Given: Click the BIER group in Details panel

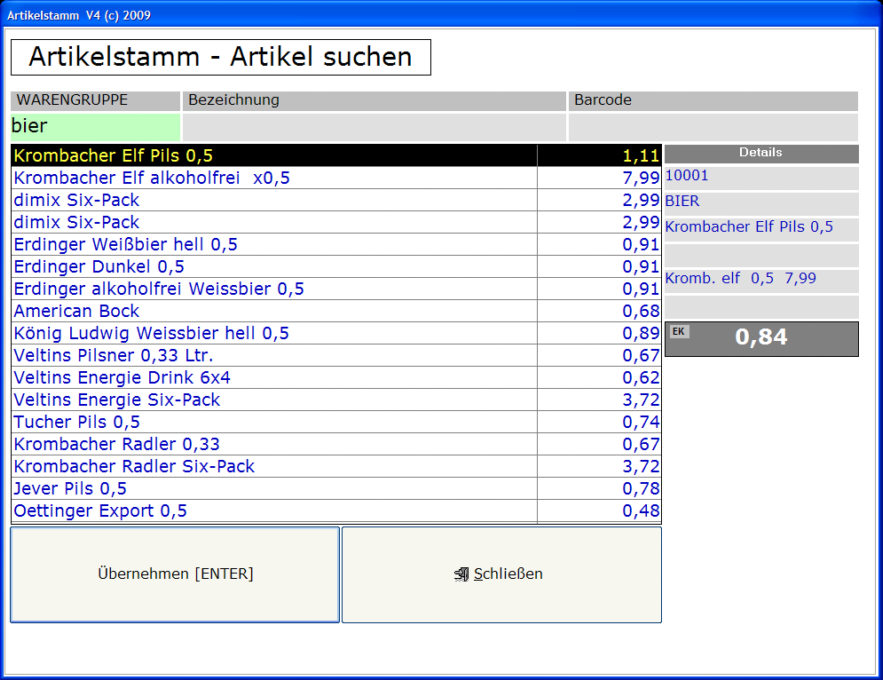Looking at the screenshot, I should coord(761,203).
